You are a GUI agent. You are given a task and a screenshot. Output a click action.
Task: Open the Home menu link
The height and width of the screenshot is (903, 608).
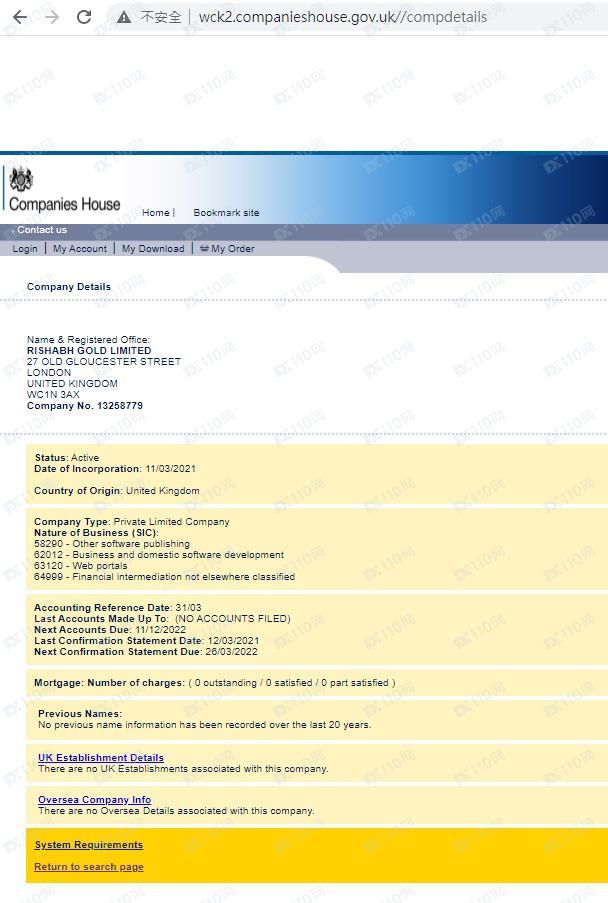[156, 213]
